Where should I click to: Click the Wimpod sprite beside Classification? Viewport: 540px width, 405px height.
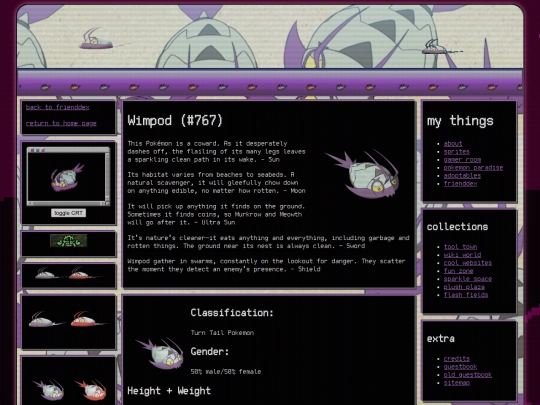(160, 353)
